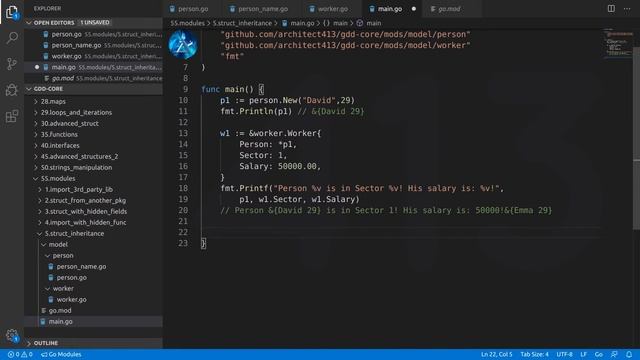Open the Source Control view
The width and height of the screenshot is (640, 360).
[12, 64]
